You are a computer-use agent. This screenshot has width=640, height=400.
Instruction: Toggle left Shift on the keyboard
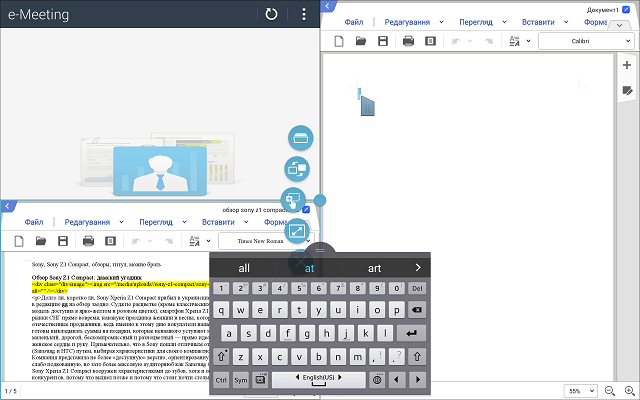coord(221,357)
